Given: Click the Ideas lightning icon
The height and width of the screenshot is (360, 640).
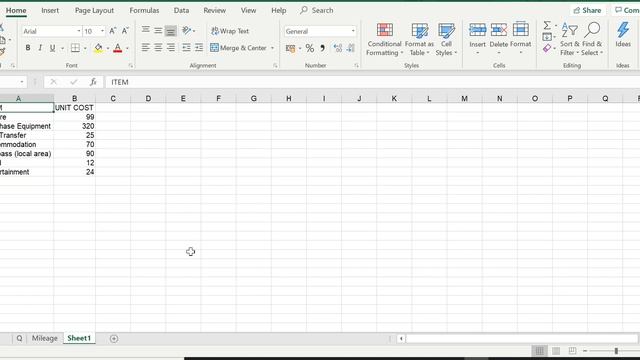Looking at the screenshot, I should click(623, 30).
